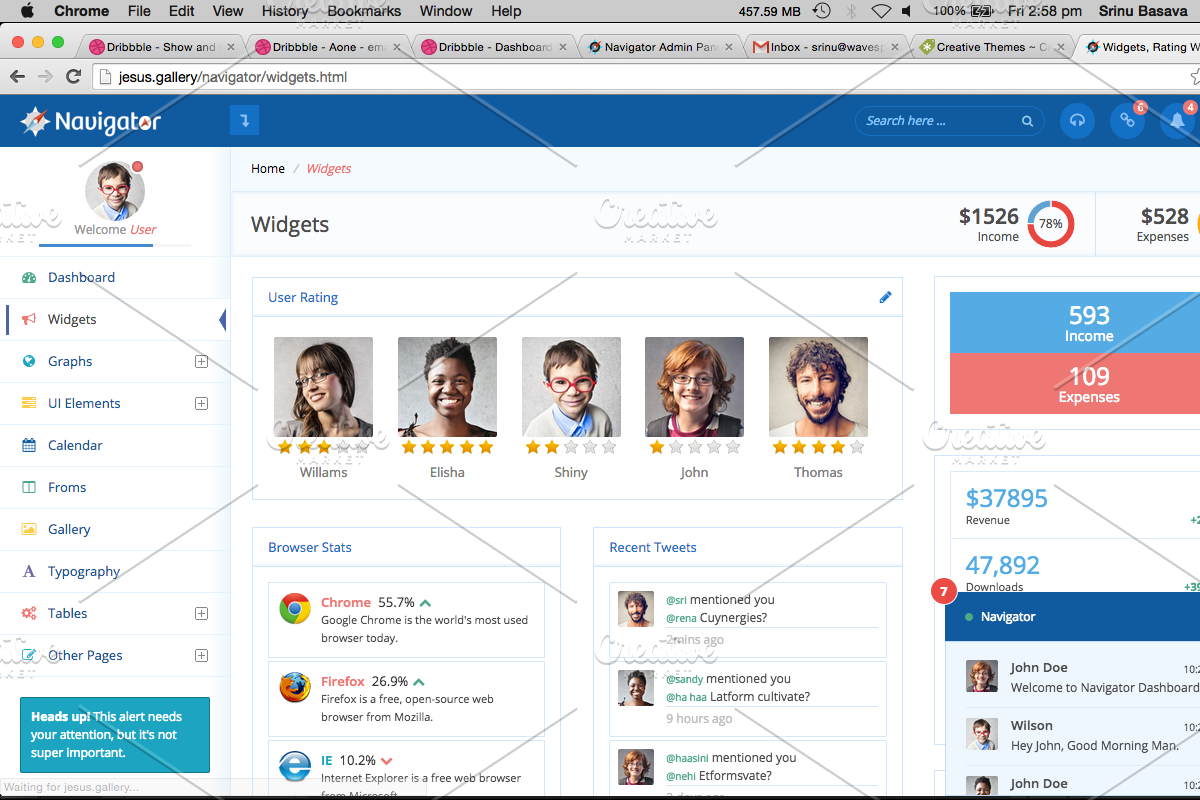Open the headphones support icon in header

[x=1077, y=120]
